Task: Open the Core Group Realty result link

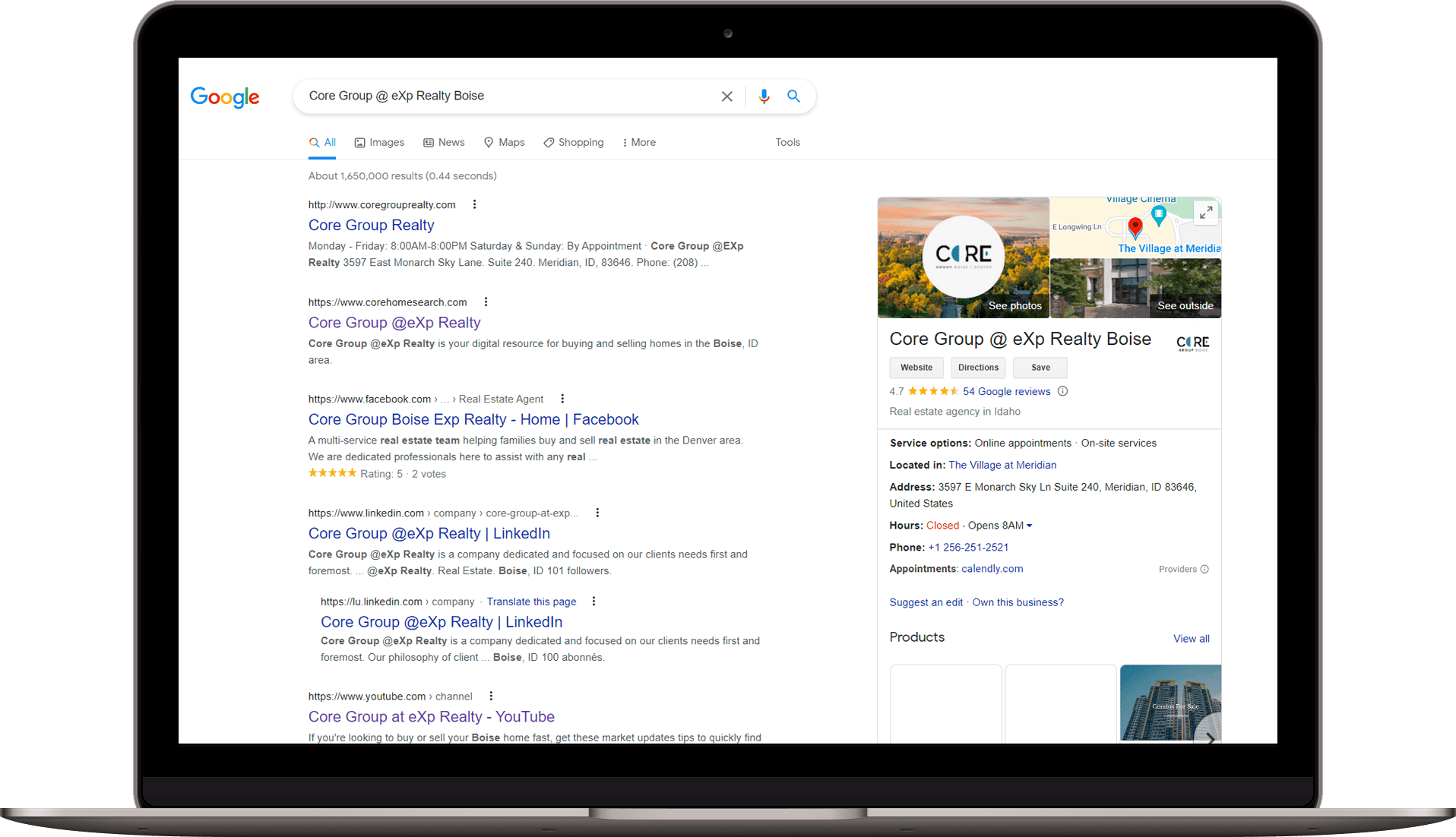Action: coord(371,225)
